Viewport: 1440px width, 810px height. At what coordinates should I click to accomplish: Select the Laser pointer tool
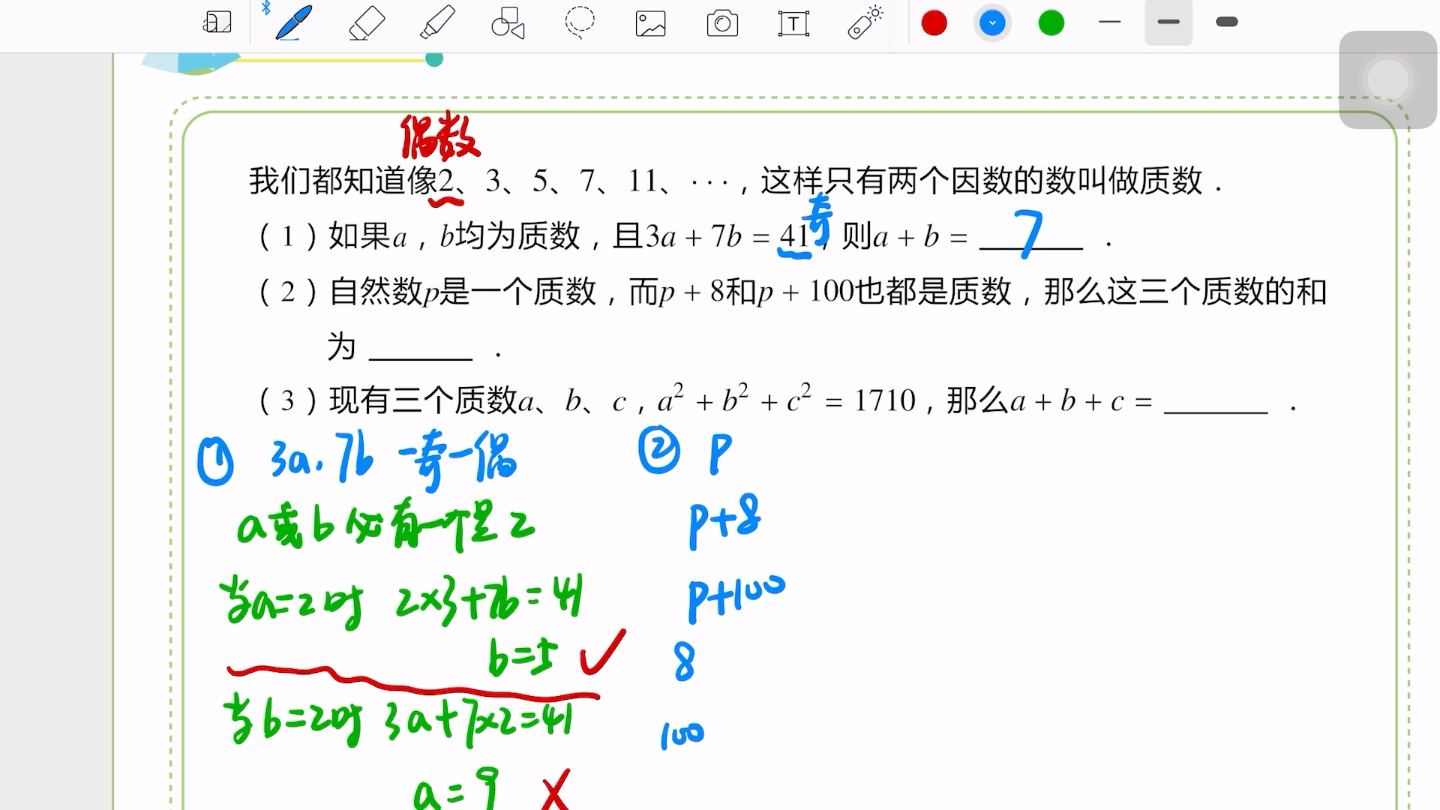pos(865,22)
